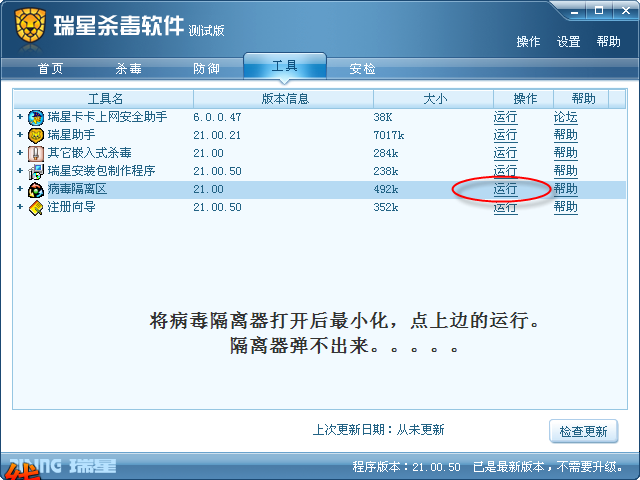Expand the 注册向导 row

(20, 206)
